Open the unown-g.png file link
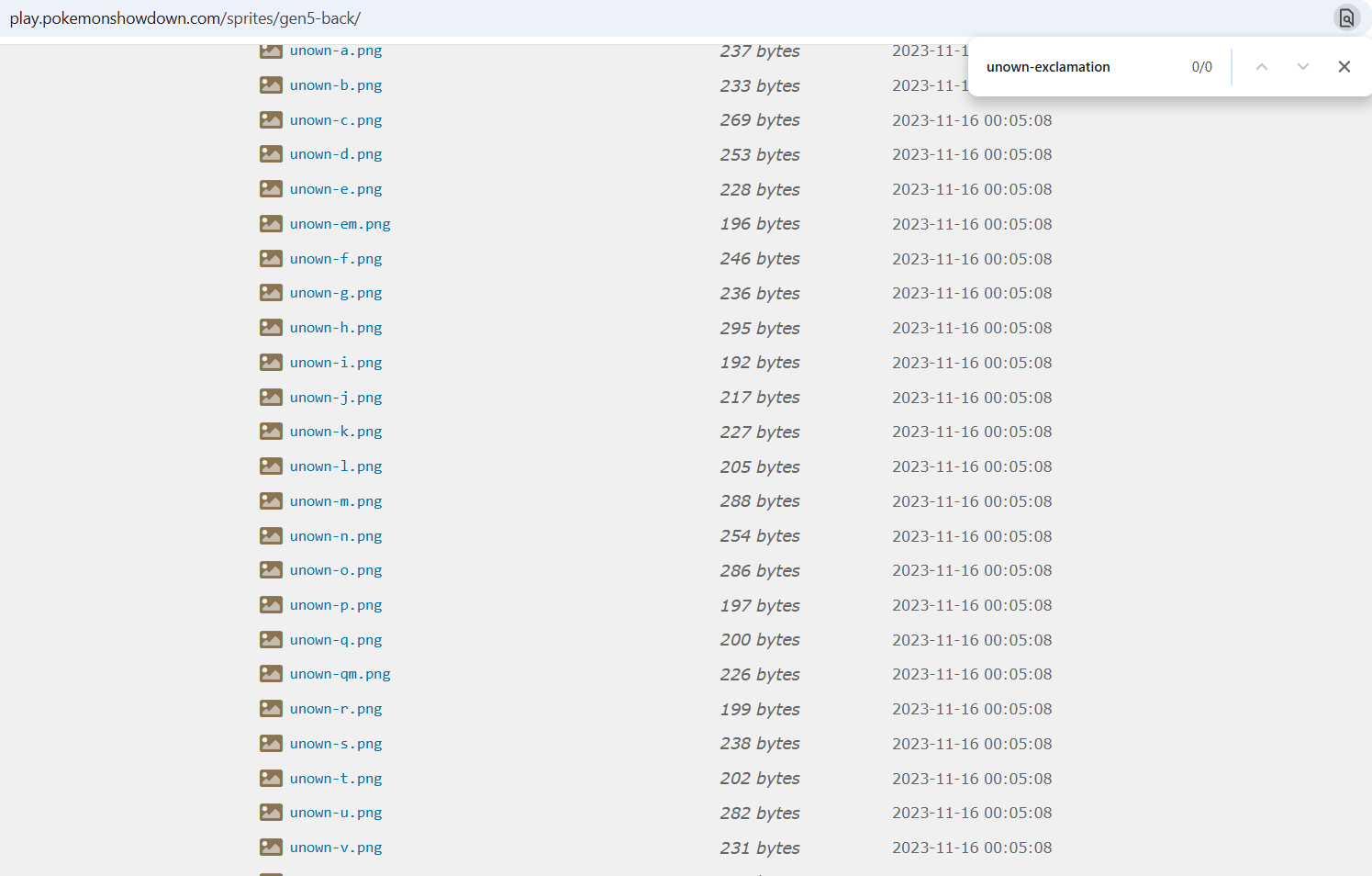 (x=336, y=293)
